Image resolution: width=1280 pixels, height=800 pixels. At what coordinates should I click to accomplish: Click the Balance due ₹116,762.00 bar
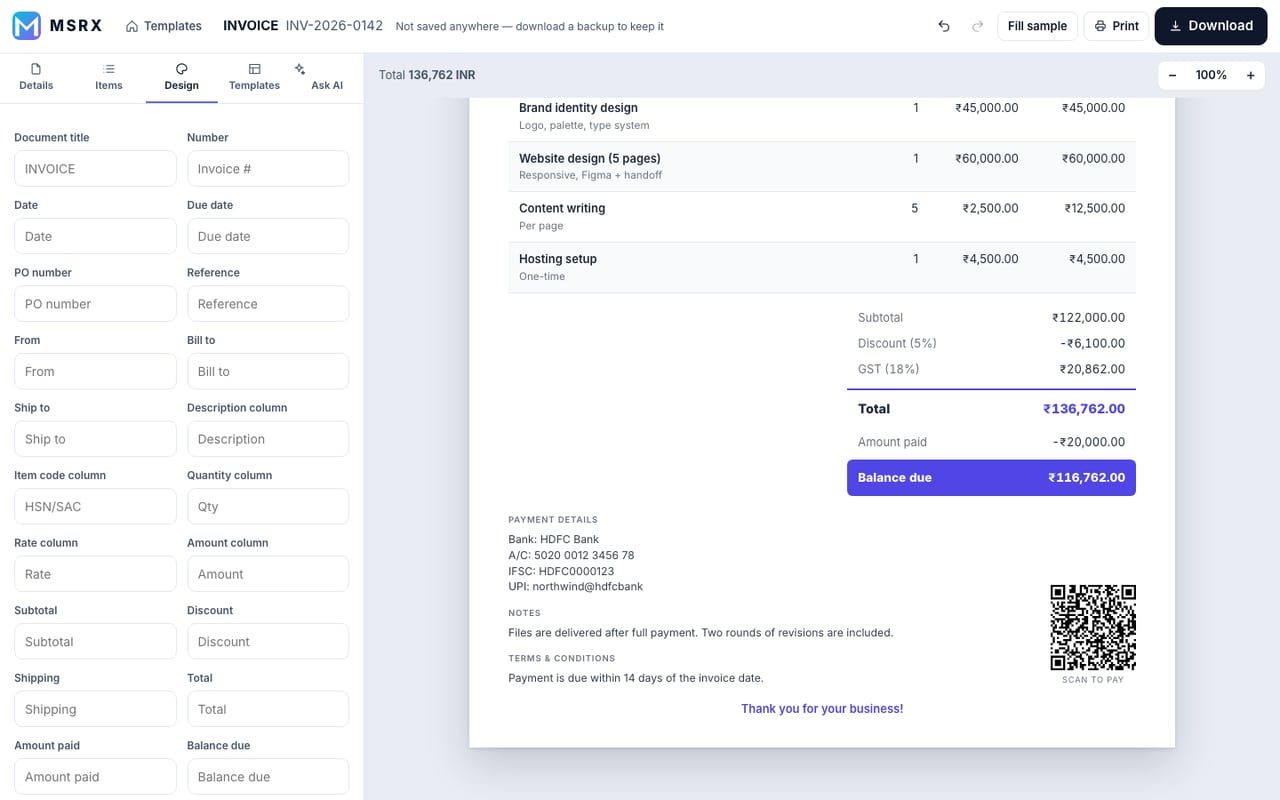pyautogui.click(x=991, y=477)
